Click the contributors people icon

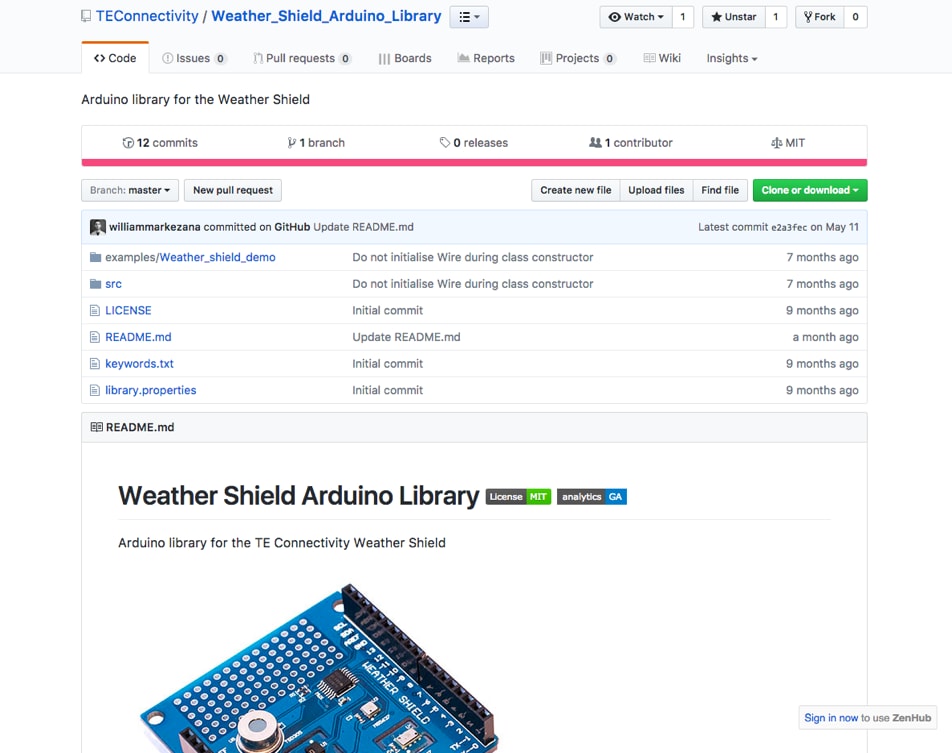click(x=594, y=142)
